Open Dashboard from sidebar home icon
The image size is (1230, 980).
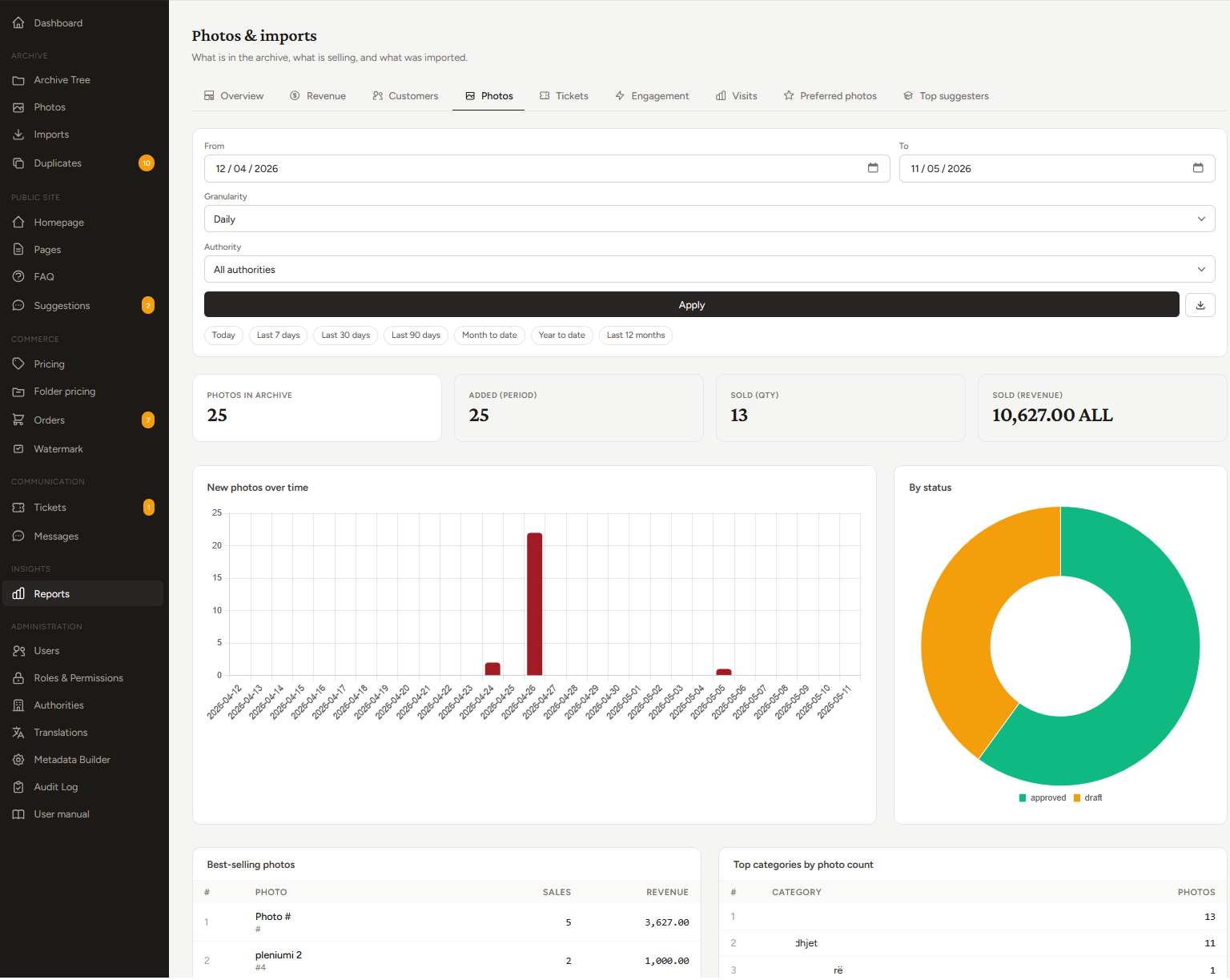point(18,23)
